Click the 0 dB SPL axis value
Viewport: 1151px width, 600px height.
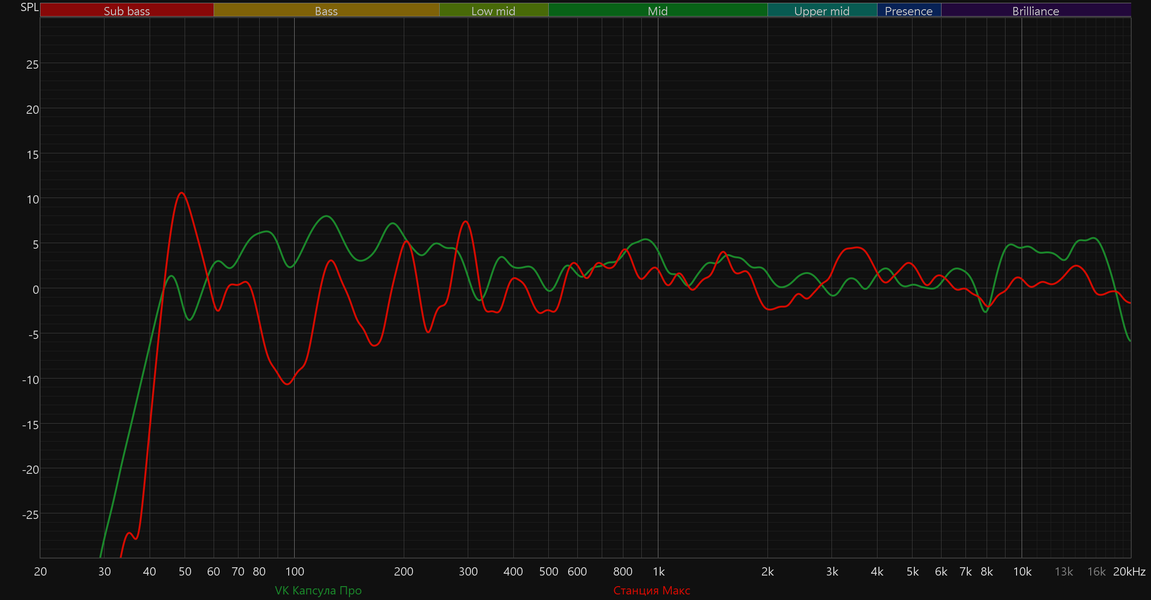click(35, 289)
